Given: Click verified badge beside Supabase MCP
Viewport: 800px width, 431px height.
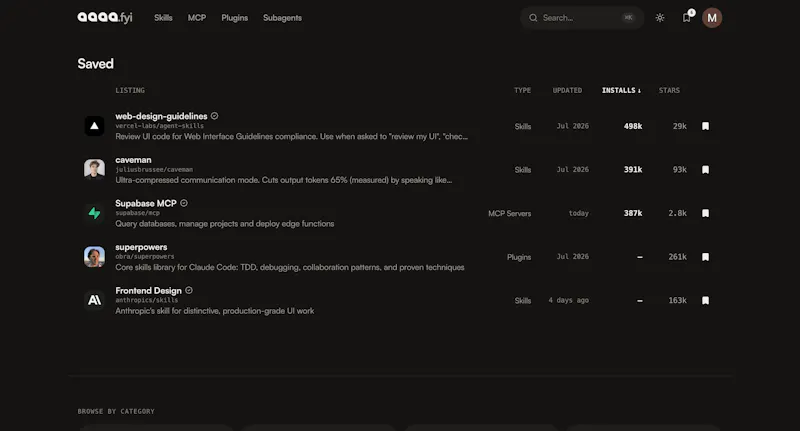Looking at the screenshot, I should pyautogui.click(x=184, y=203).
